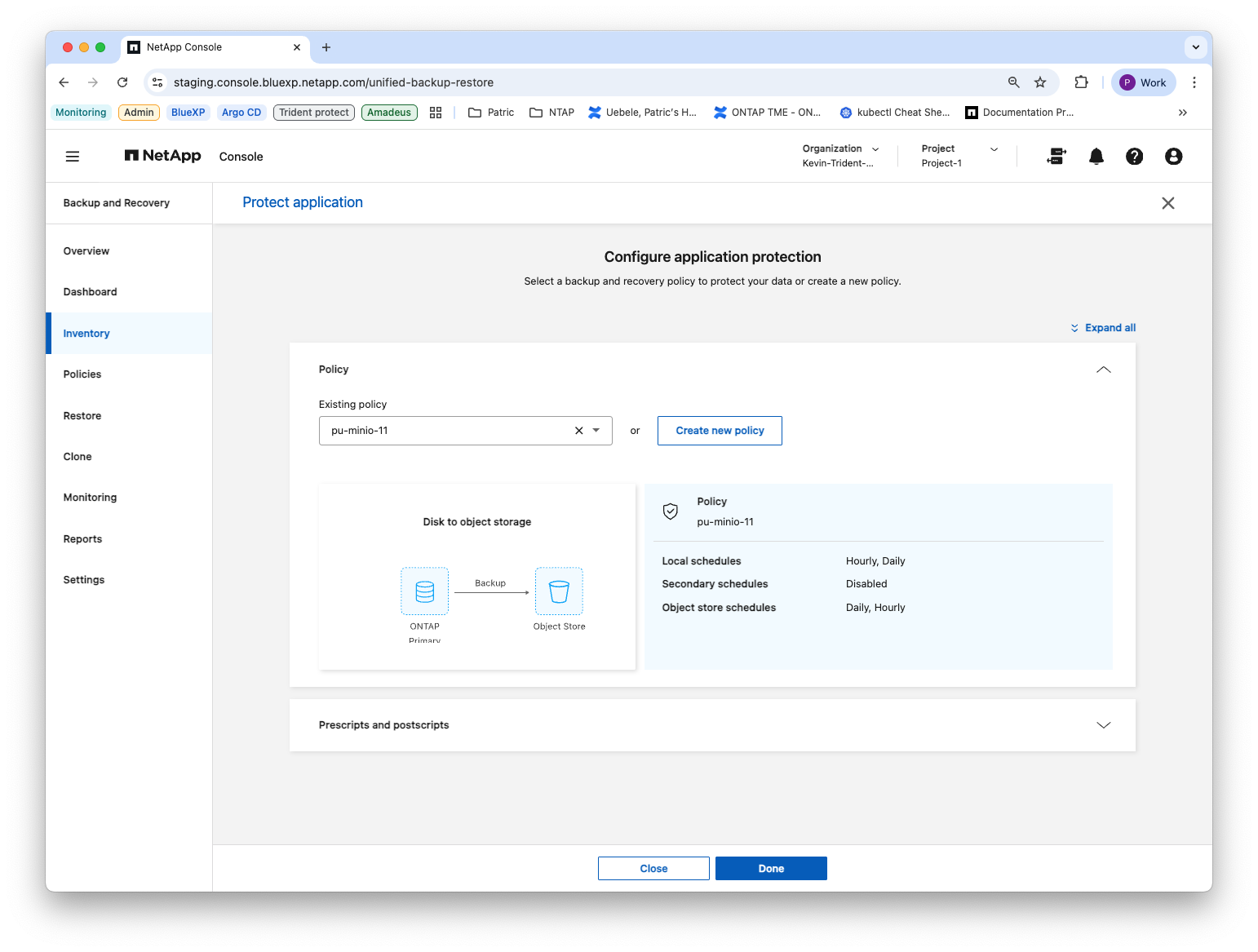
Task: Reload the current browser page
Action: pos(122,82)
